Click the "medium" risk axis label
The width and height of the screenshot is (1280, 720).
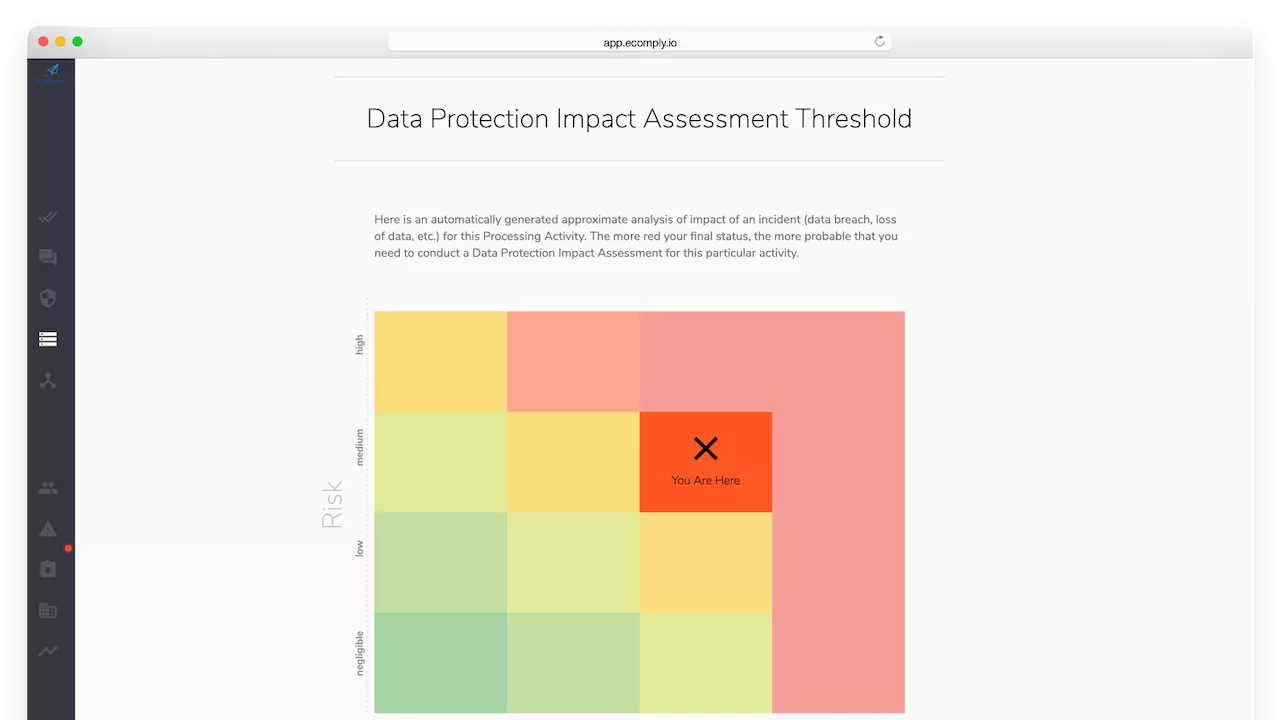pos(360,447)
